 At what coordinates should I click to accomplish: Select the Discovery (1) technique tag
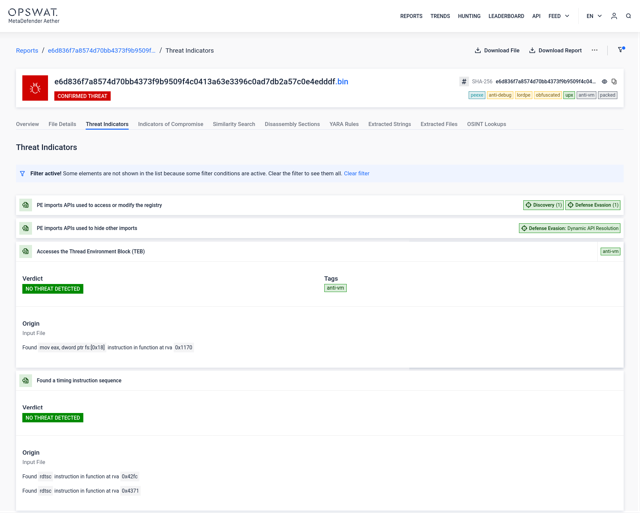pos(543,205)
